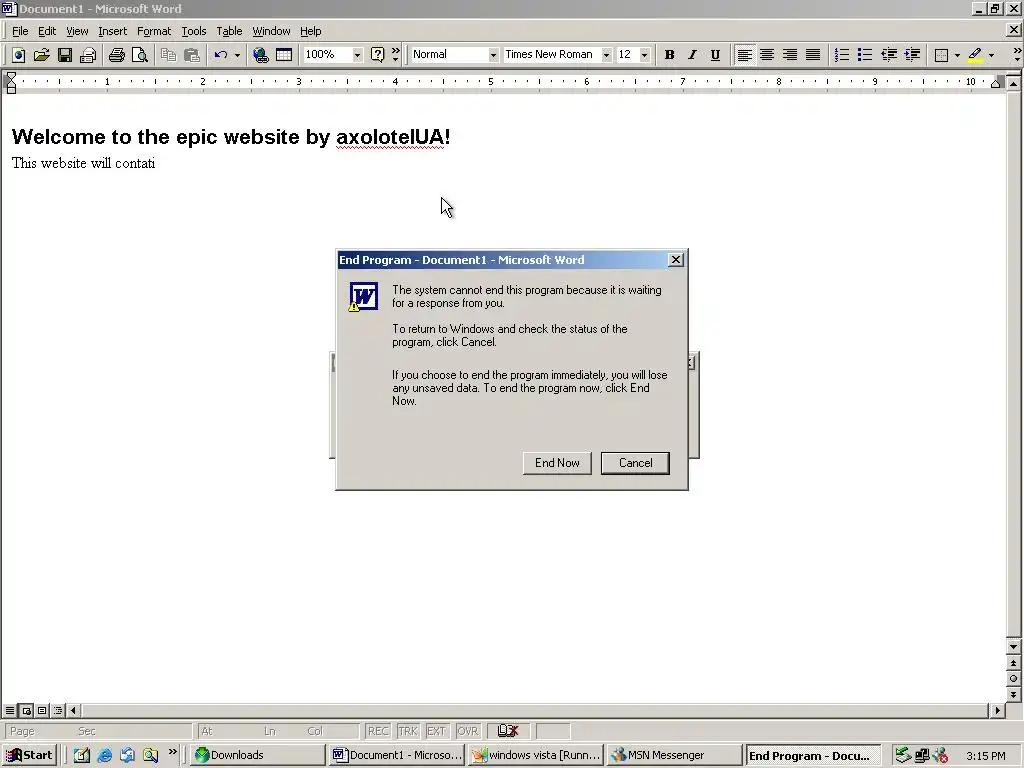Image resolution: width=1024 pixels, height=768 pixels.
Task: Switch to MSN Messenger taskbar button
Action: [674, 756]
